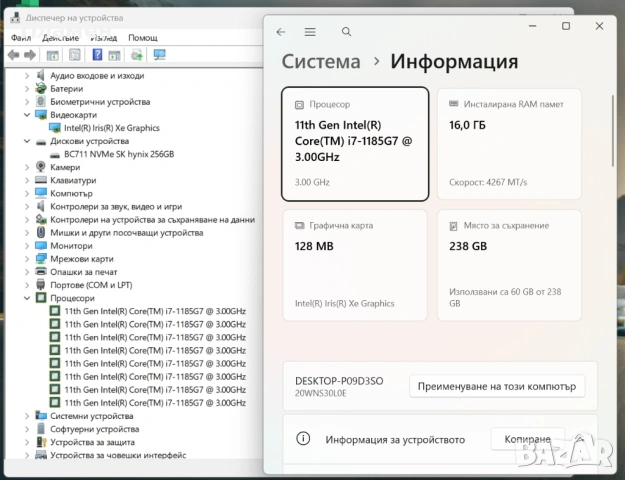Collapse the Видеокарти tree node
Image resolution: width=625 pixels, height=480 pixels.
(27, 115)
